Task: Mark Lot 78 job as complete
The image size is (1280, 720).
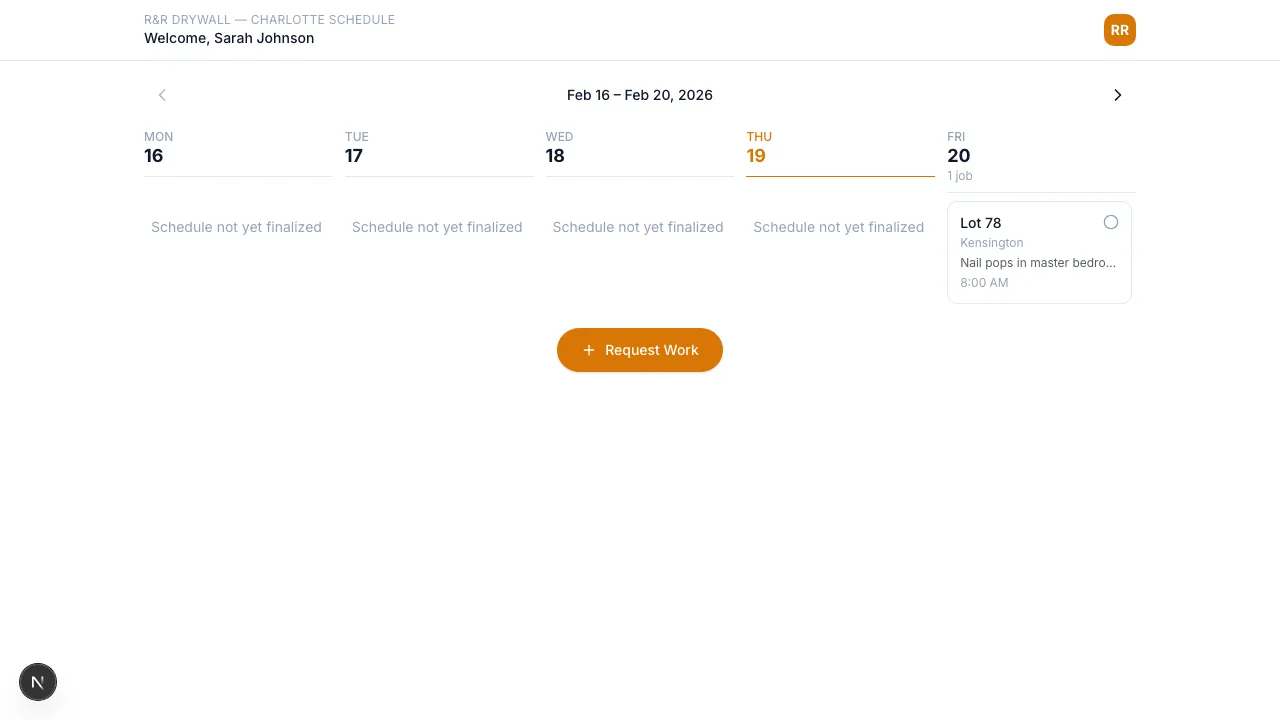Action: pos(1110,222)
